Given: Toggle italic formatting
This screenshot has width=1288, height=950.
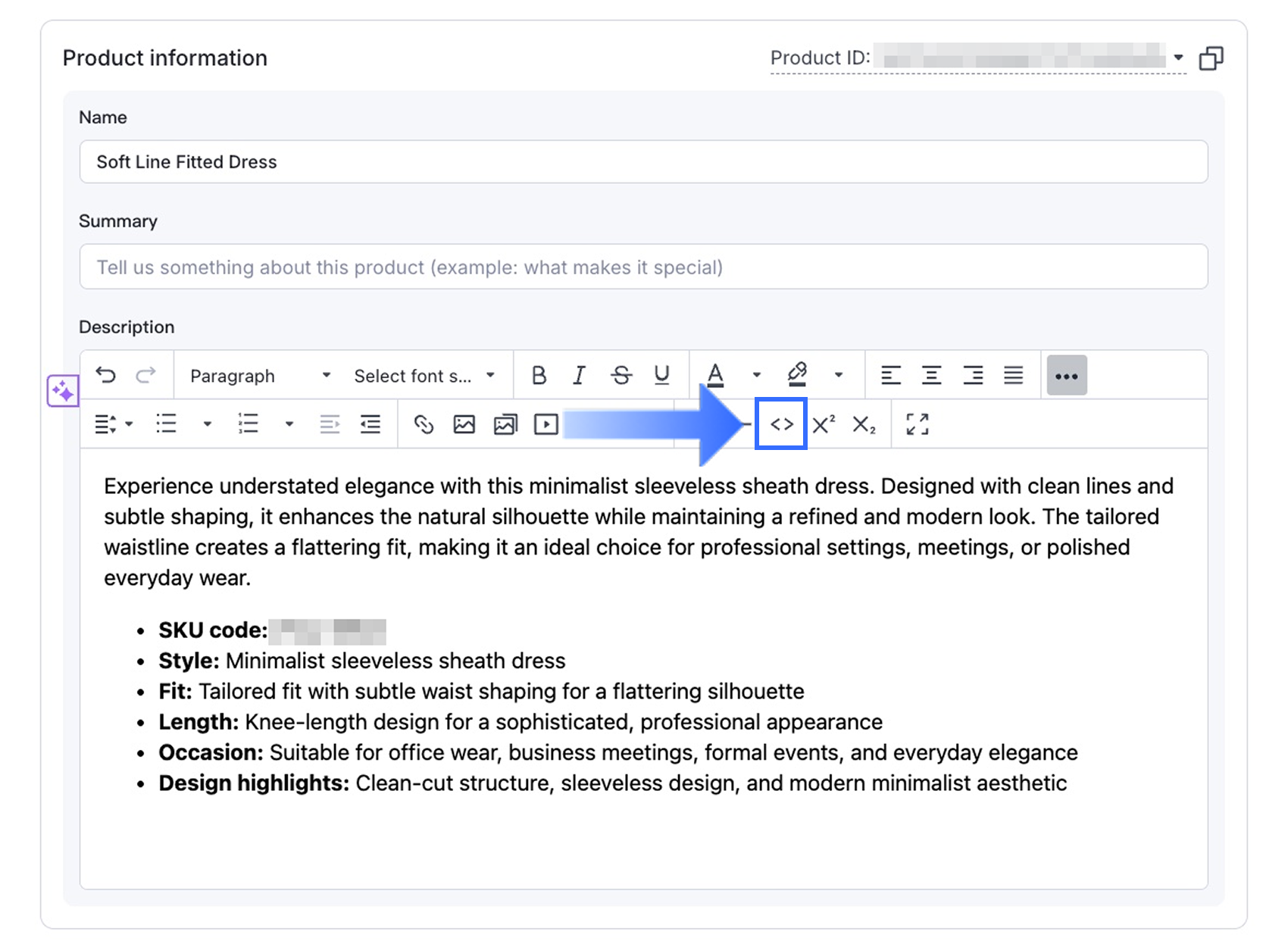Looking at the screenshot, I should 580,375.
